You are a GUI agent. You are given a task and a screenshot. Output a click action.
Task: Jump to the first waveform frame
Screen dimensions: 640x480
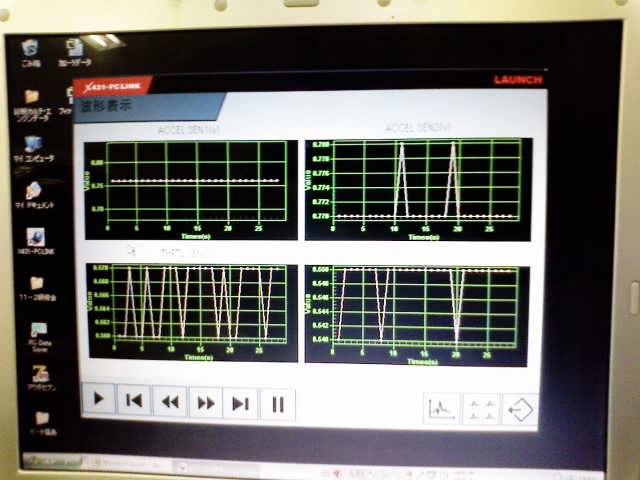133,401
